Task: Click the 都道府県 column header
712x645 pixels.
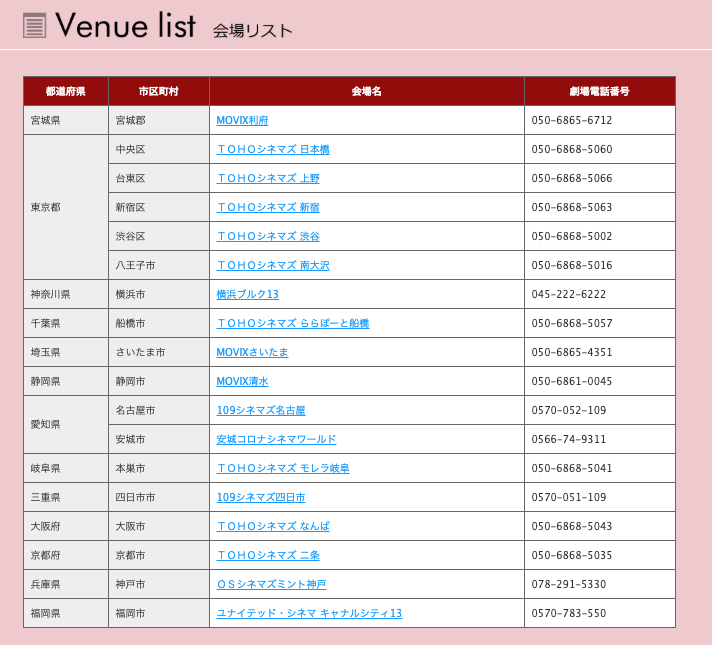Action: coord(66,91)
